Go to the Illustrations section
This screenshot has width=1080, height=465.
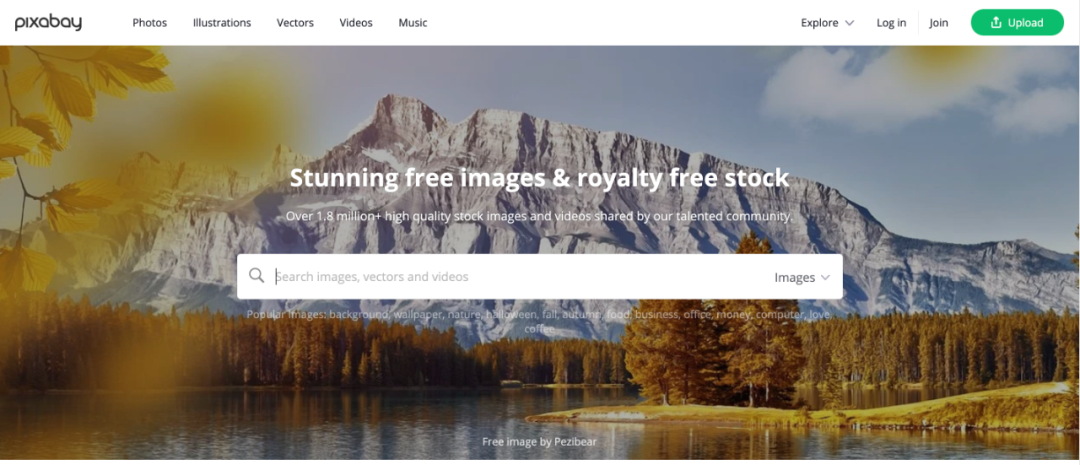(222, 23)
